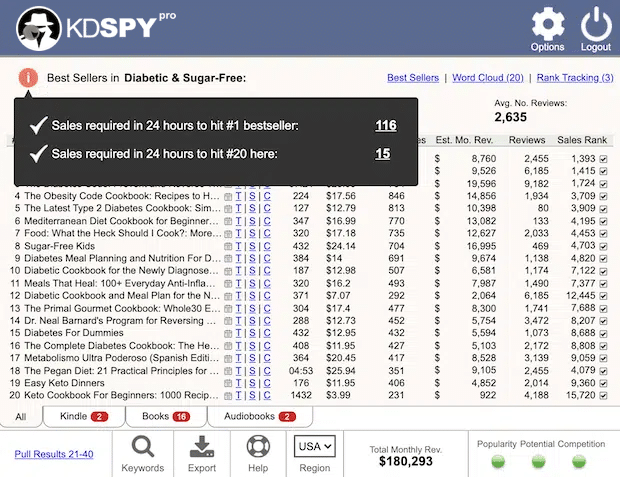Toggle checkbox for Diabetes For Dummies row
This screenshot has width=620, height=477.
click(603, 333)
